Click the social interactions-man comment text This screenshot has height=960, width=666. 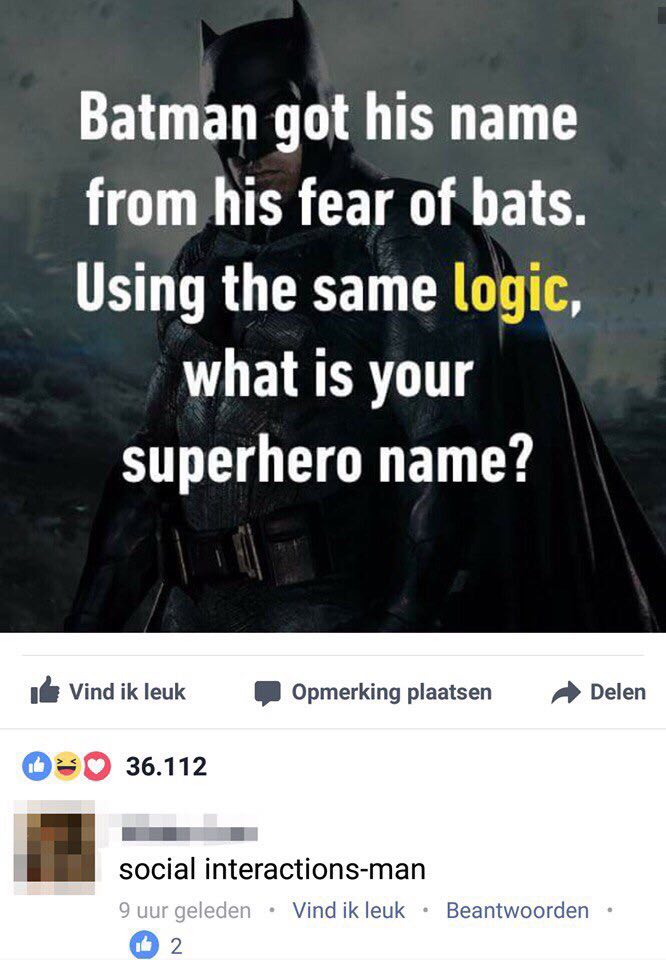pyautogui.click(x=272, y=869)
